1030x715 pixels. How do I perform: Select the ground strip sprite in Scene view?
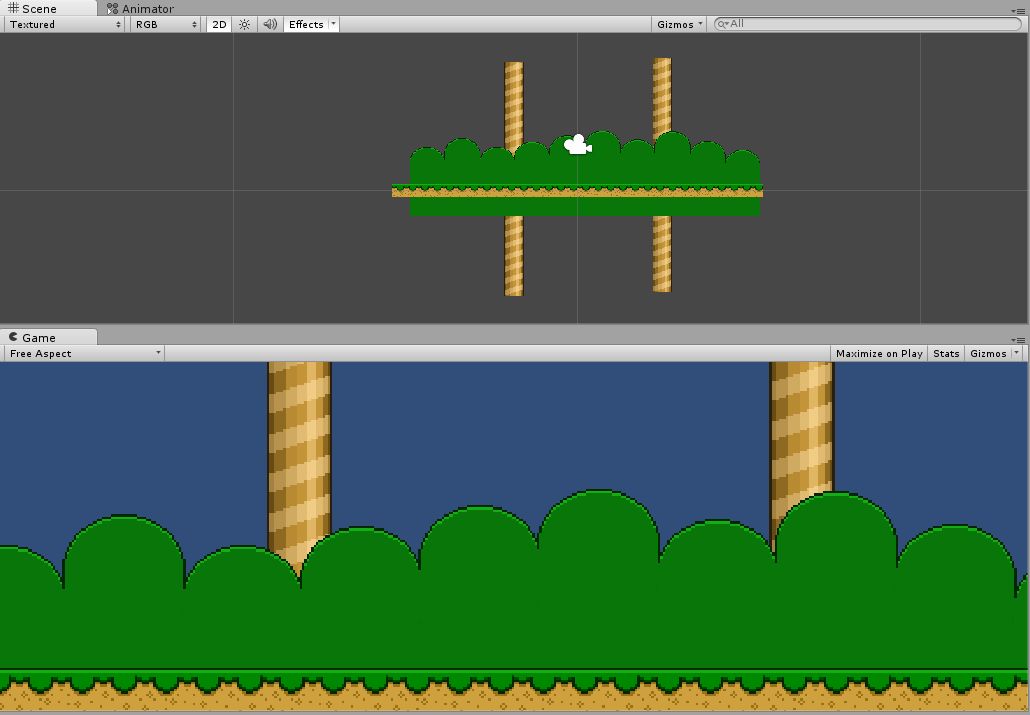577,191
